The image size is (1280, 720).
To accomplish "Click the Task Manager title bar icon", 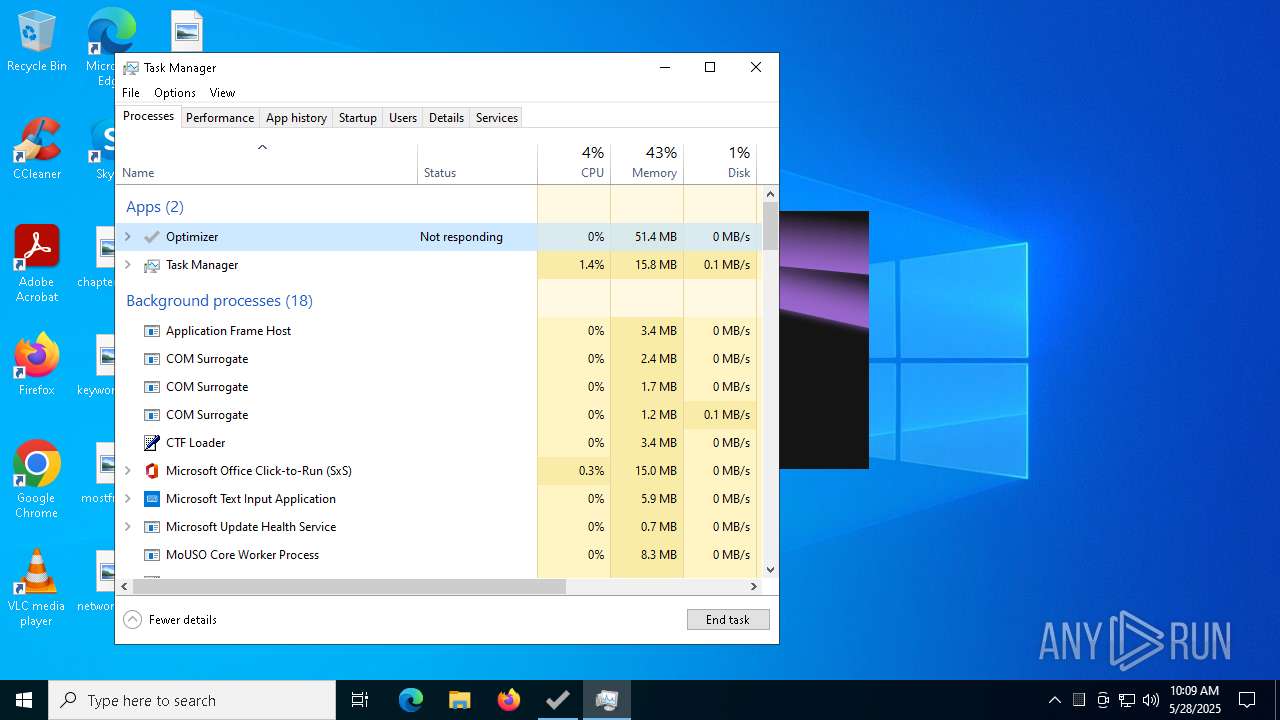I will pos(131,68).
